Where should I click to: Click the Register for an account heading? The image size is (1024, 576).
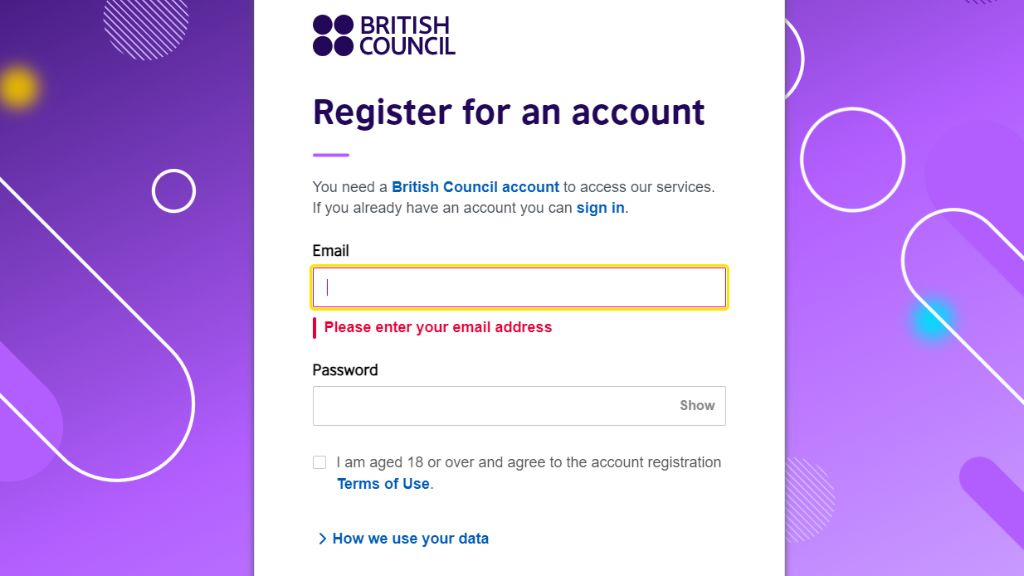pos(508,112)
